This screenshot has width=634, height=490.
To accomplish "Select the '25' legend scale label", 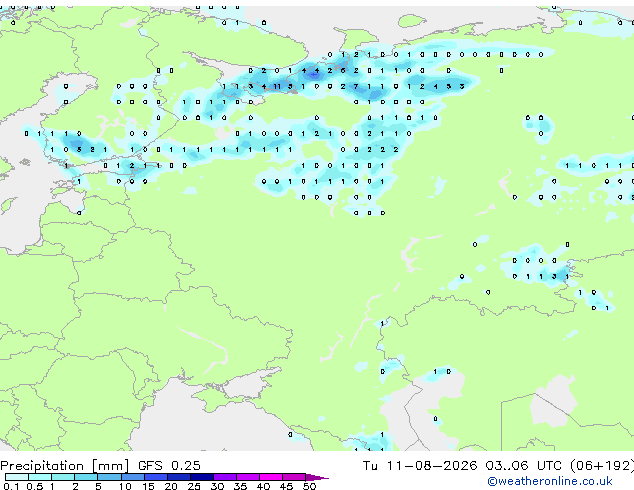I will [x=194, y=486].
